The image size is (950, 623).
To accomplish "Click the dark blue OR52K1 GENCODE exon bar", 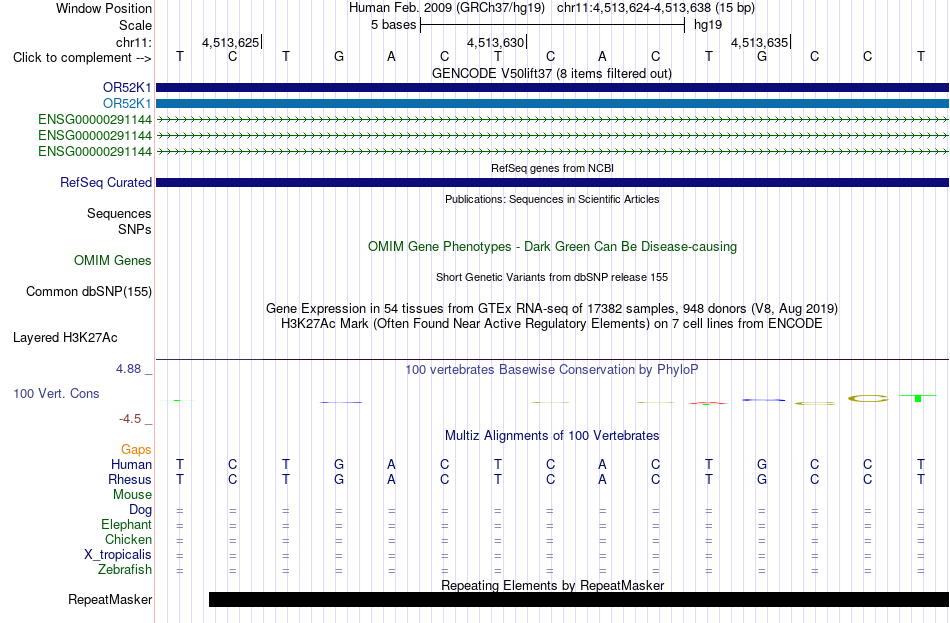I will point(552,88).
